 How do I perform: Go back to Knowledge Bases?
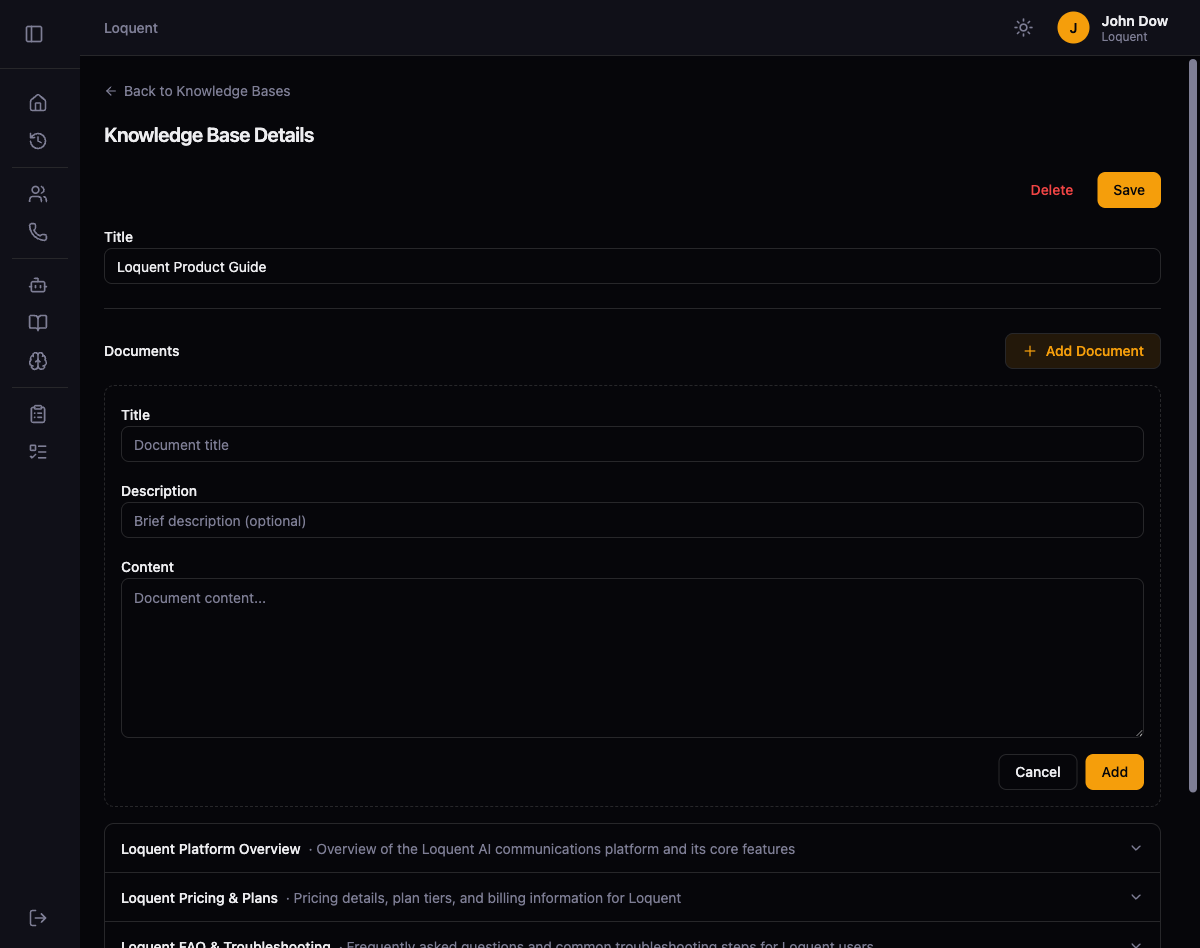point(197,91)
